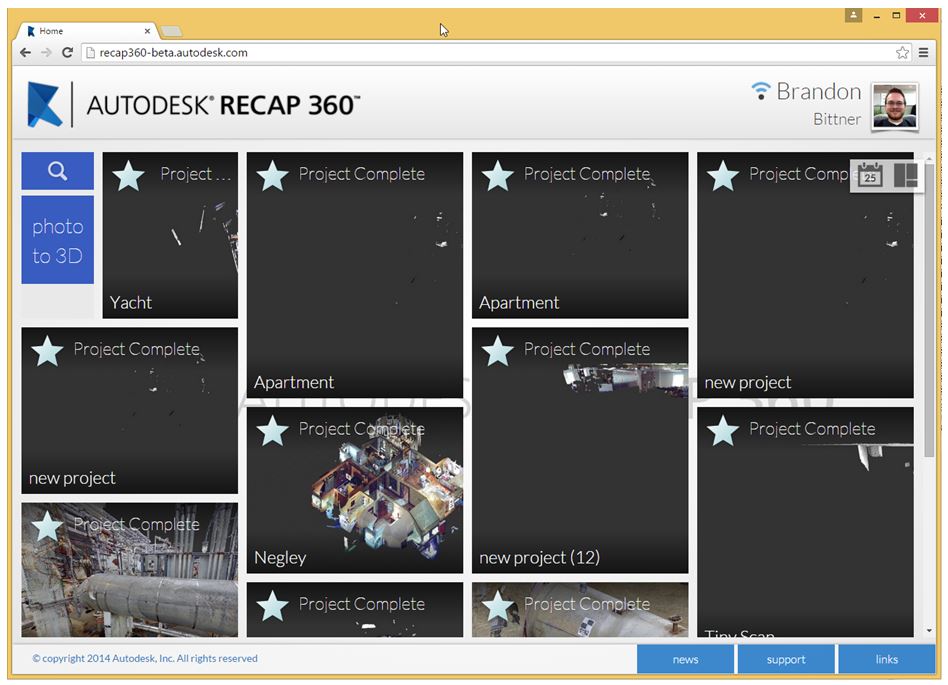The image size is (948, 685).
Task: Click the Brandon user name text
Action: pos(819,91)
